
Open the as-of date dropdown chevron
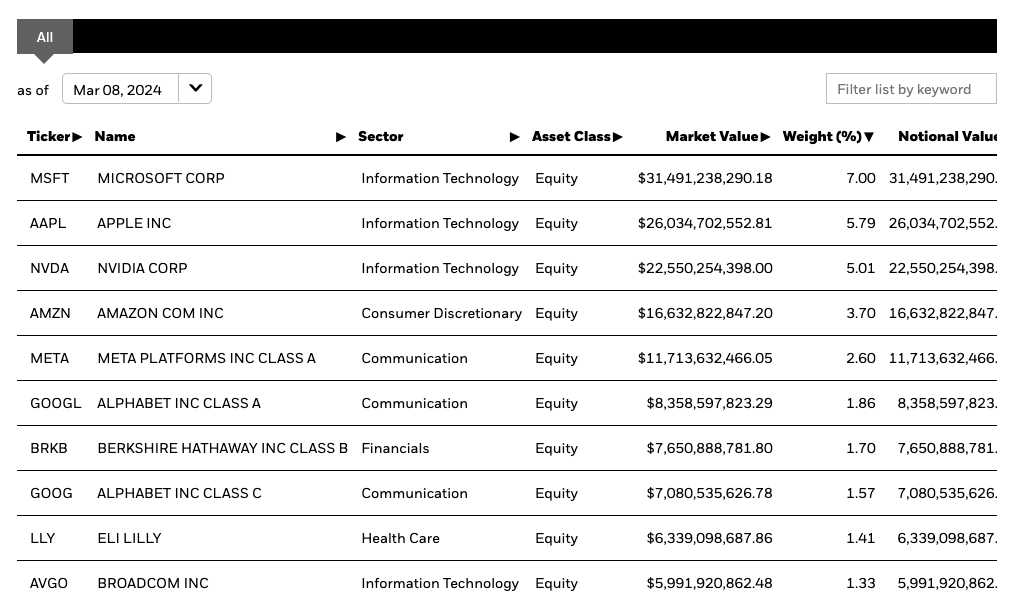click(x=195, y=89)
